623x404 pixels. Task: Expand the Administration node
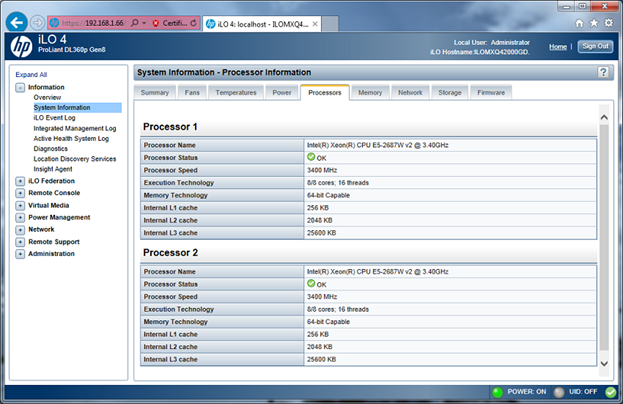(x=20, y=254)
